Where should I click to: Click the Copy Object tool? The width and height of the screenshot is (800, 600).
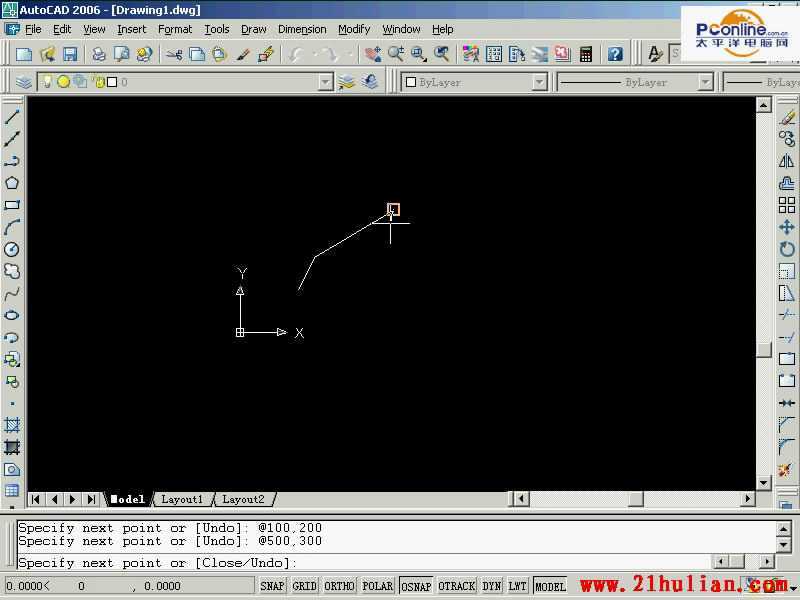[787, 139]
